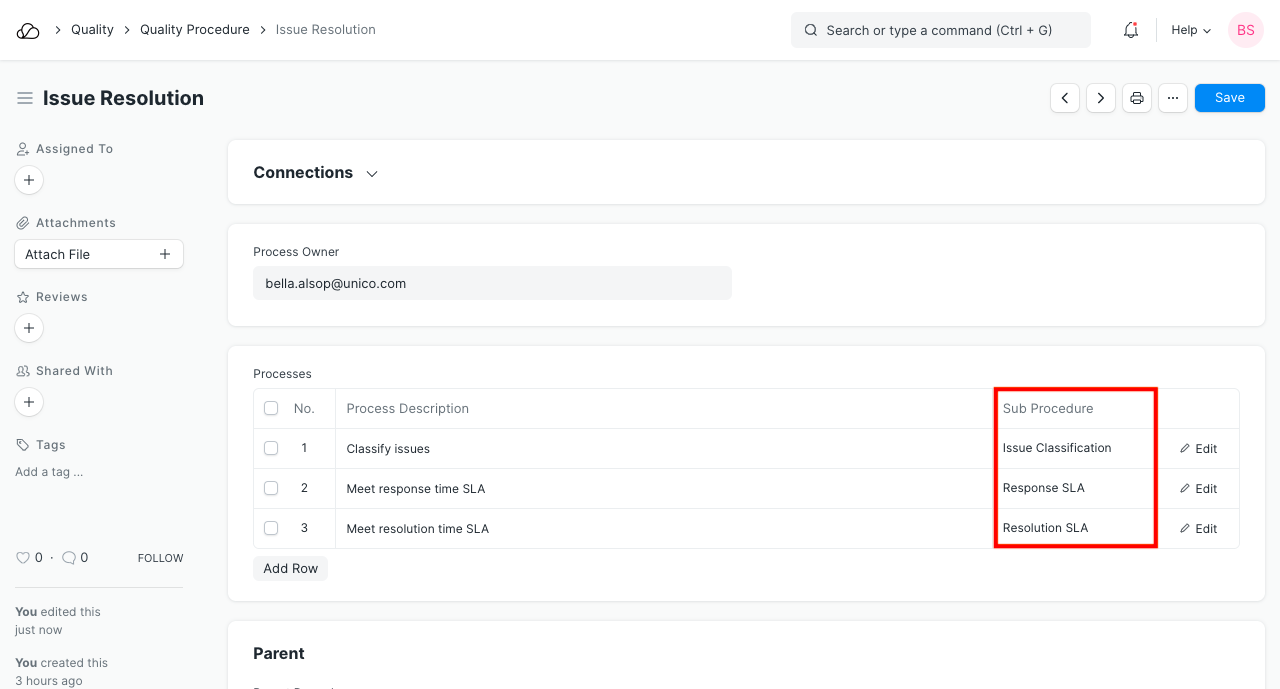Click the print icon
Viewport: 1280px width, 689px height.
(x=1136, y=98)
